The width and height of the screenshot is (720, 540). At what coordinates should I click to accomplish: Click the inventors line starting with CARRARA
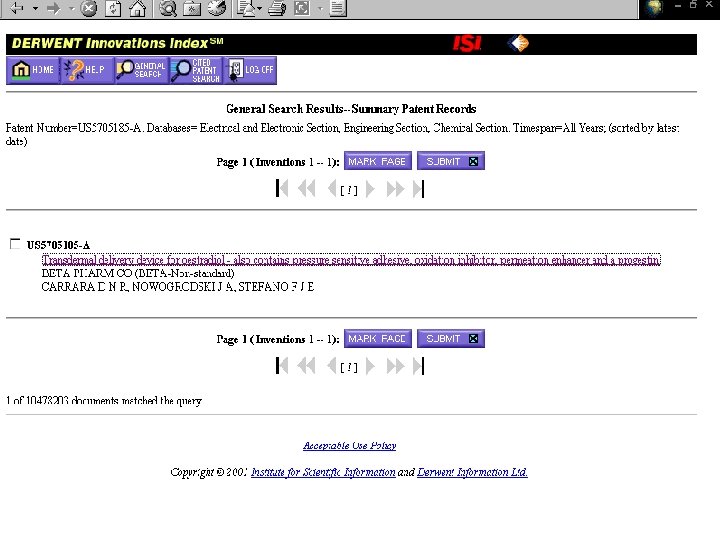pyautogui.click(x=178, y=287)
